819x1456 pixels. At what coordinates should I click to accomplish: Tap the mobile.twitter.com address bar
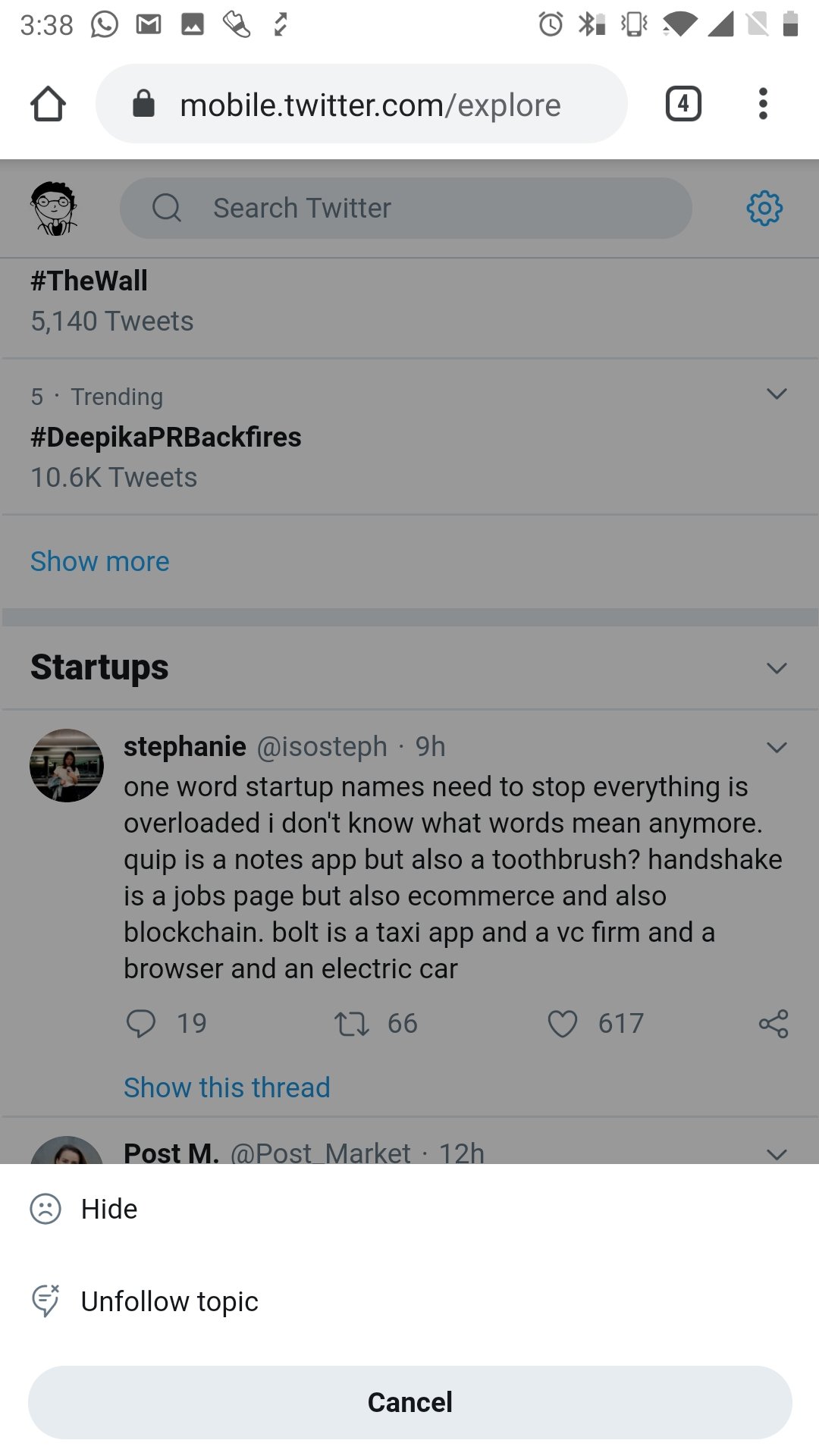(362, 104)
